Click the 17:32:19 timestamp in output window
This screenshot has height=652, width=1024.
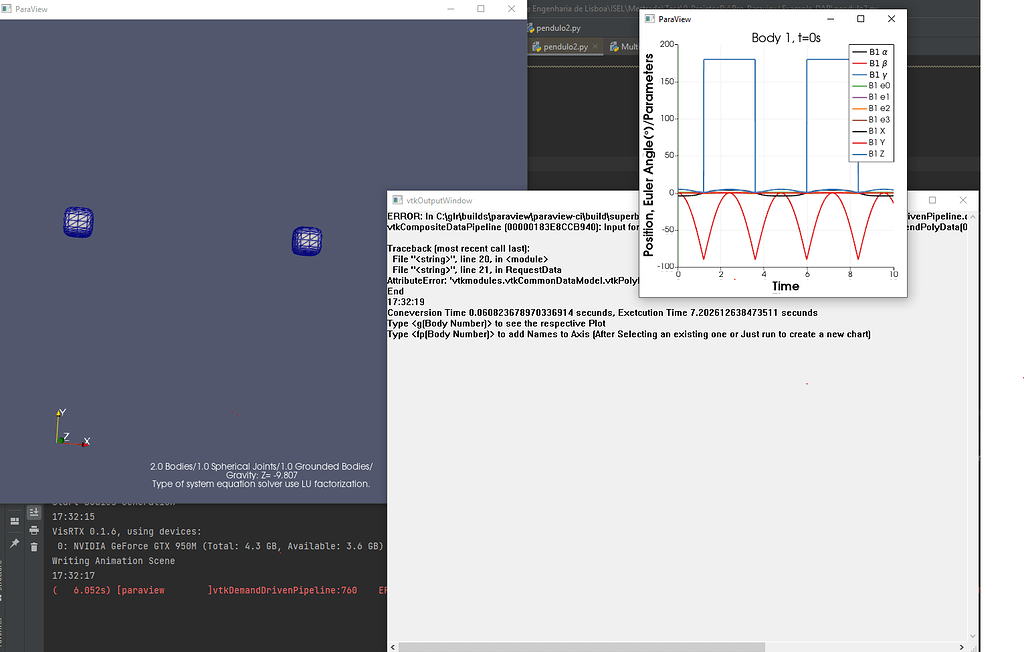[406, 302]
